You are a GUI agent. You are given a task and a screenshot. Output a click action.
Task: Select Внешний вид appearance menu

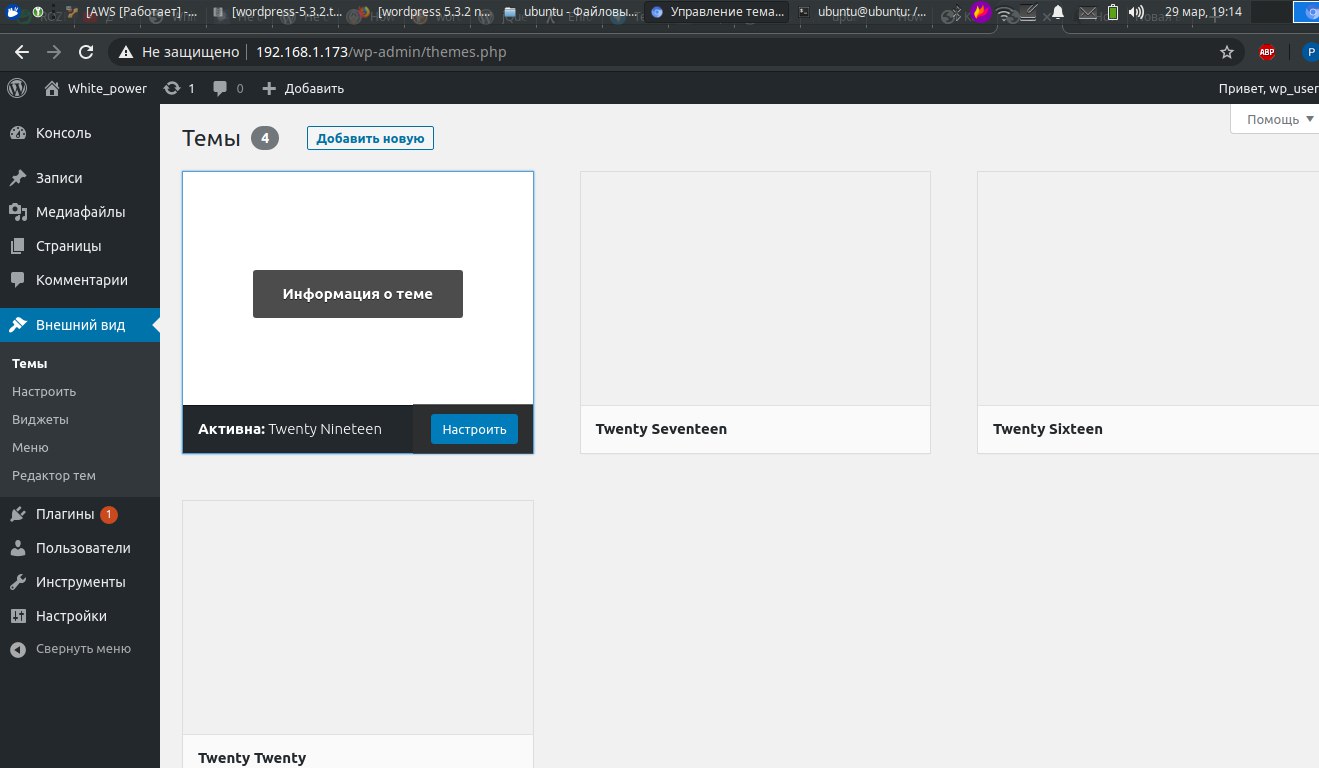(80, 325)
